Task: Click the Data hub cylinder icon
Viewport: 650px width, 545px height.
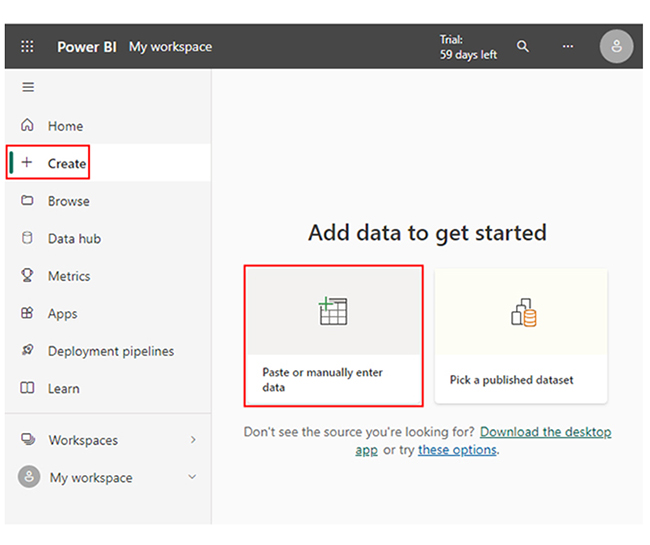Action: pyautogui.click(x=27, y=238)
